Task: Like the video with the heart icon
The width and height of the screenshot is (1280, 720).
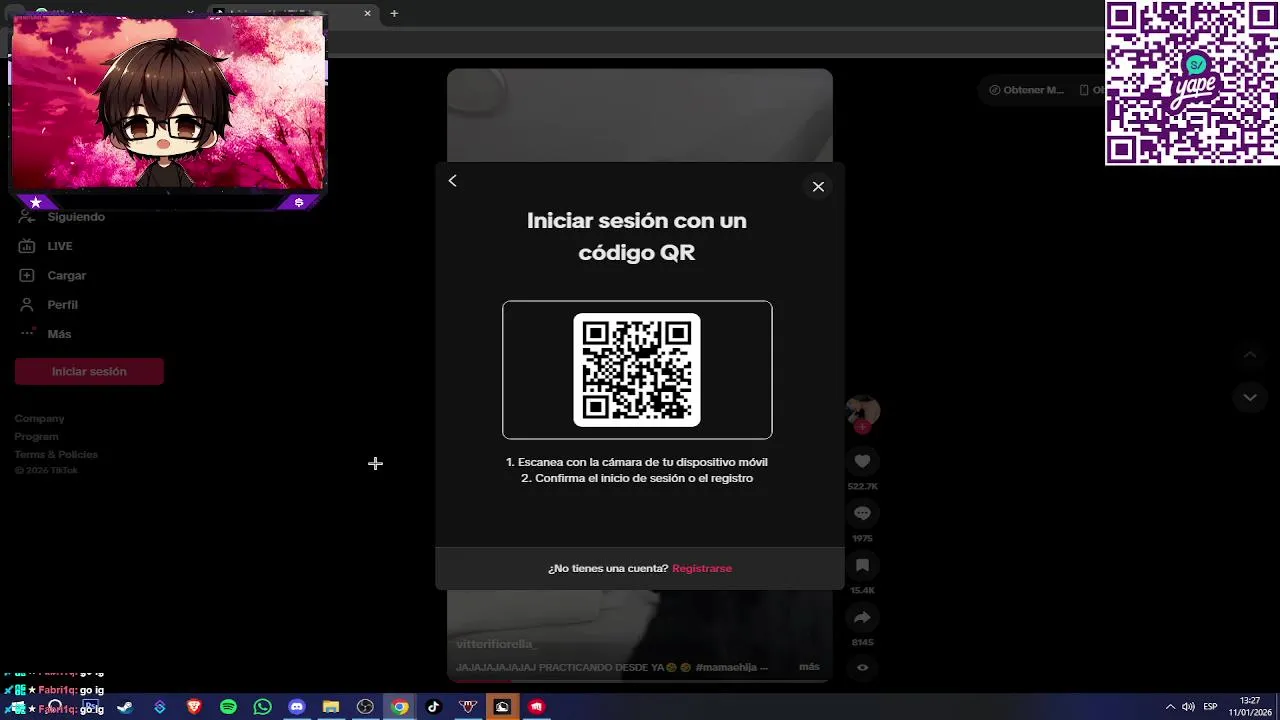Action: point(862,461)
